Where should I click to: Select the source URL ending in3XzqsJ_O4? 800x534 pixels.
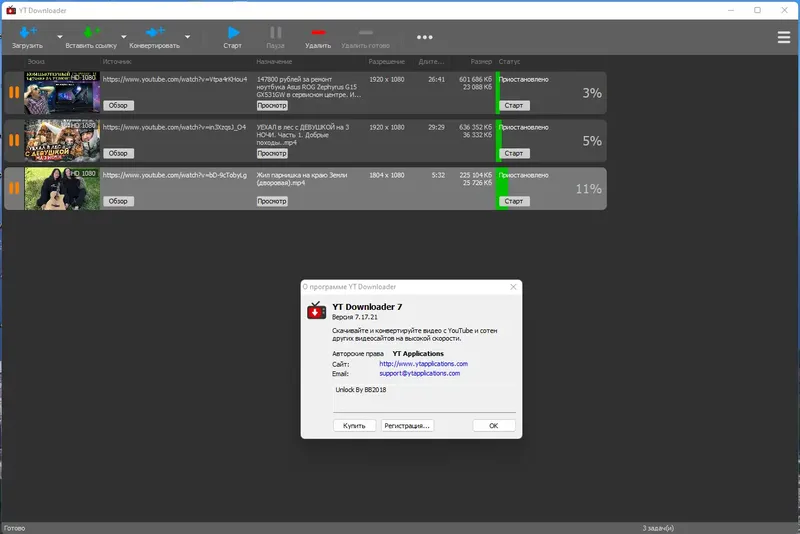pyautogui.click(x=174, y=128)
